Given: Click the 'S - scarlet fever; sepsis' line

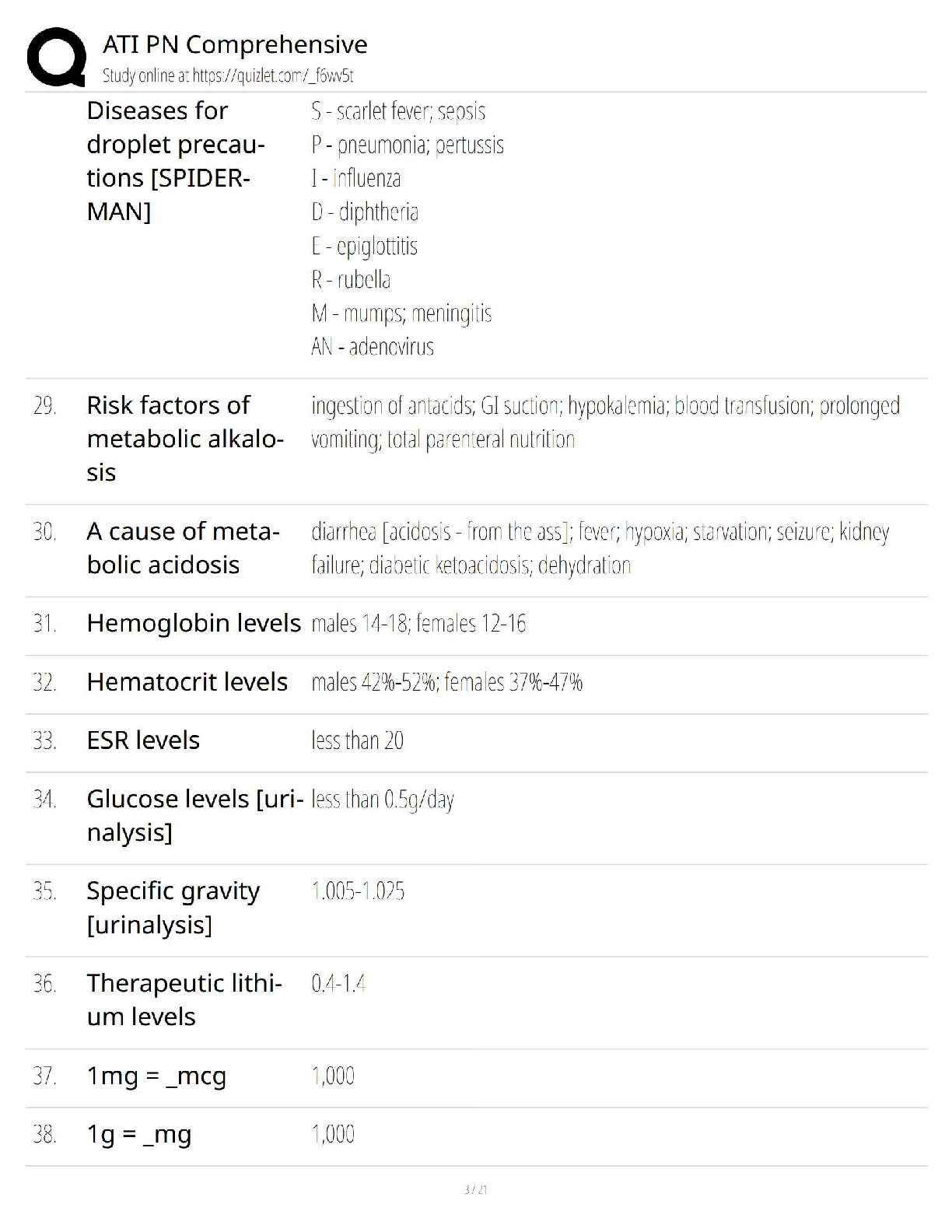Looking at the screenshot, I should [398, 111].
